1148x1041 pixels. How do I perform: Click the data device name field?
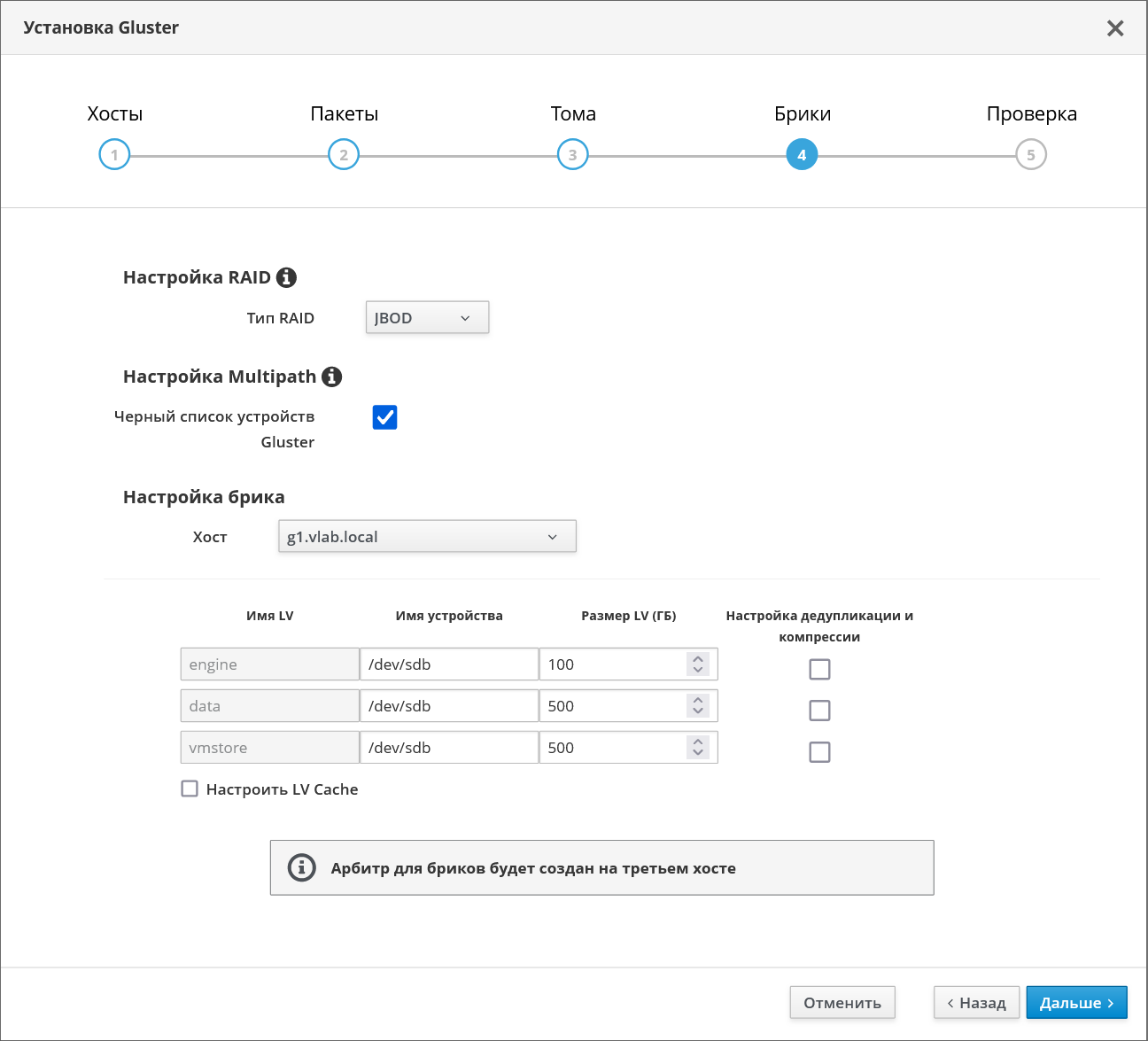coord(449,706)
